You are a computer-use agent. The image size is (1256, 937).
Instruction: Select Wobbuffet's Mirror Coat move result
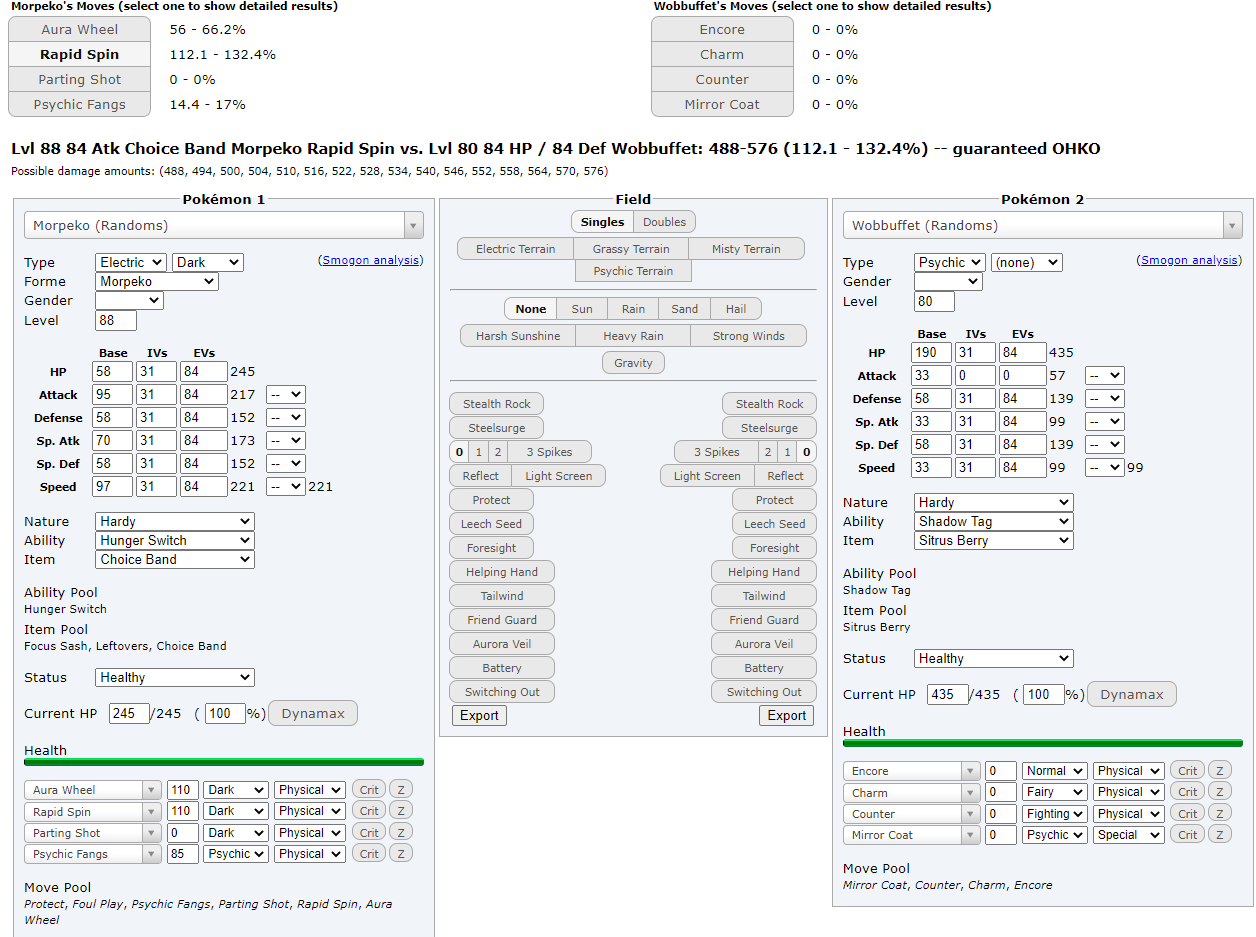(x=722, y=104)
